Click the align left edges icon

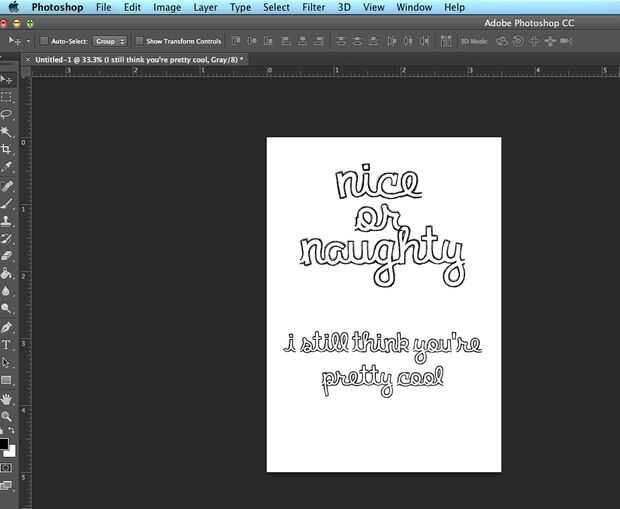[x=286, y=41]
